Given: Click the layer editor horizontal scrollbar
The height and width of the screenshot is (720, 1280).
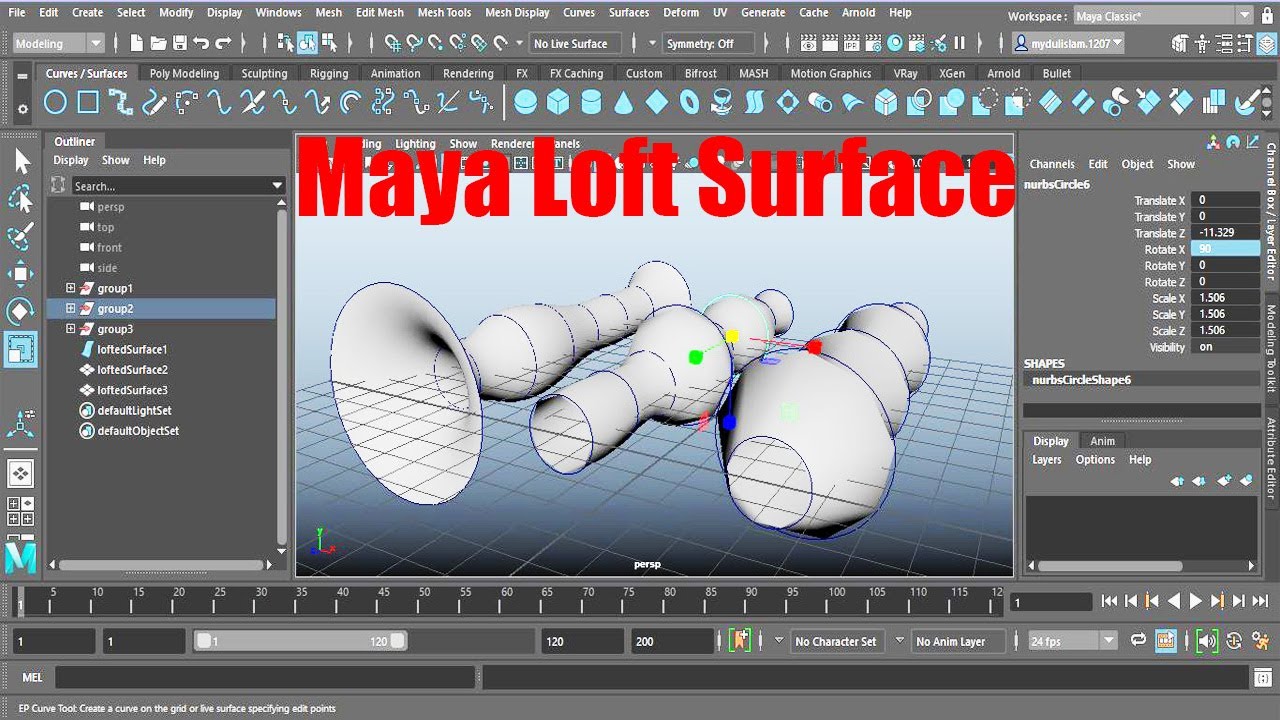Looking at the screenshot, I should pos(1110,566).
